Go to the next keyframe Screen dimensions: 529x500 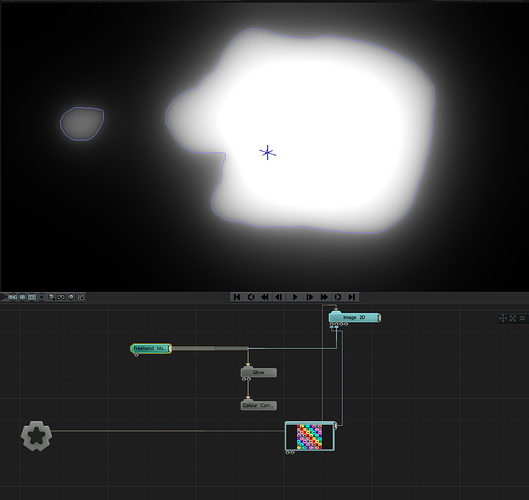(338, 297)
